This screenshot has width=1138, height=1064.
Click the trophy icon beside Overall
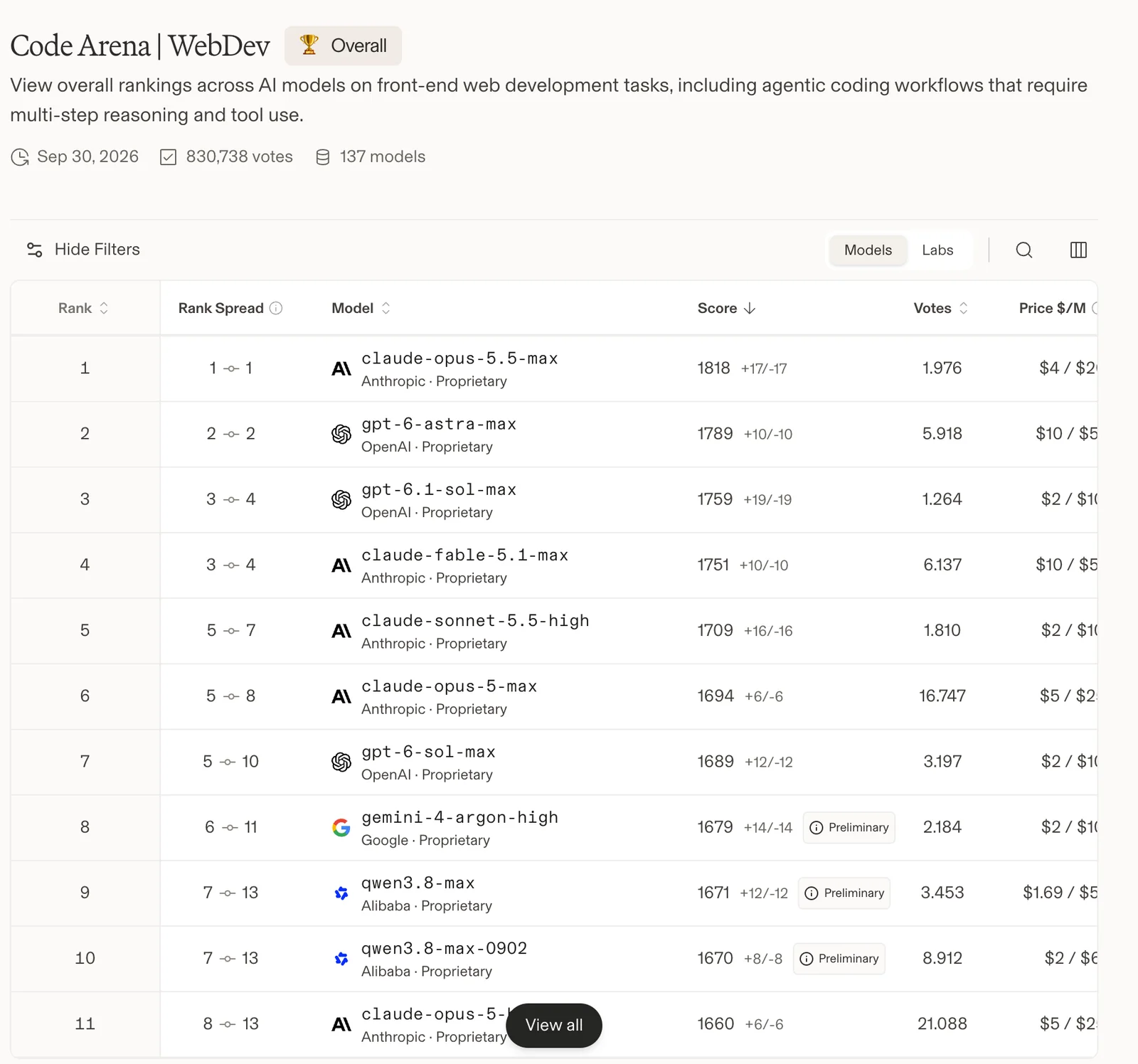(x=309, y=45)
